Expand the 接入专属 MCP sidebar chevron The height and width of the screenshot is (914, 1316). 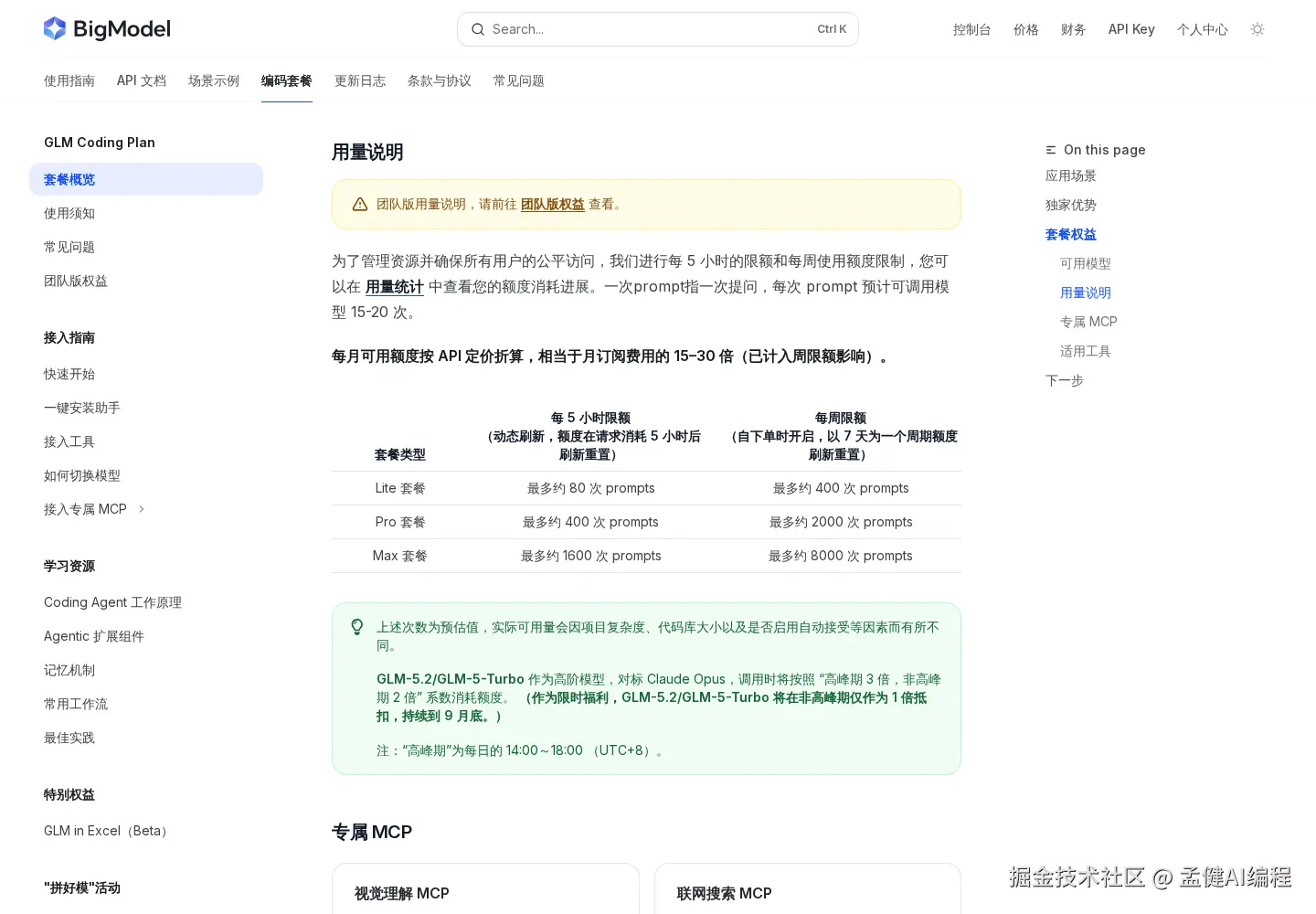click(x=142, y=509)
